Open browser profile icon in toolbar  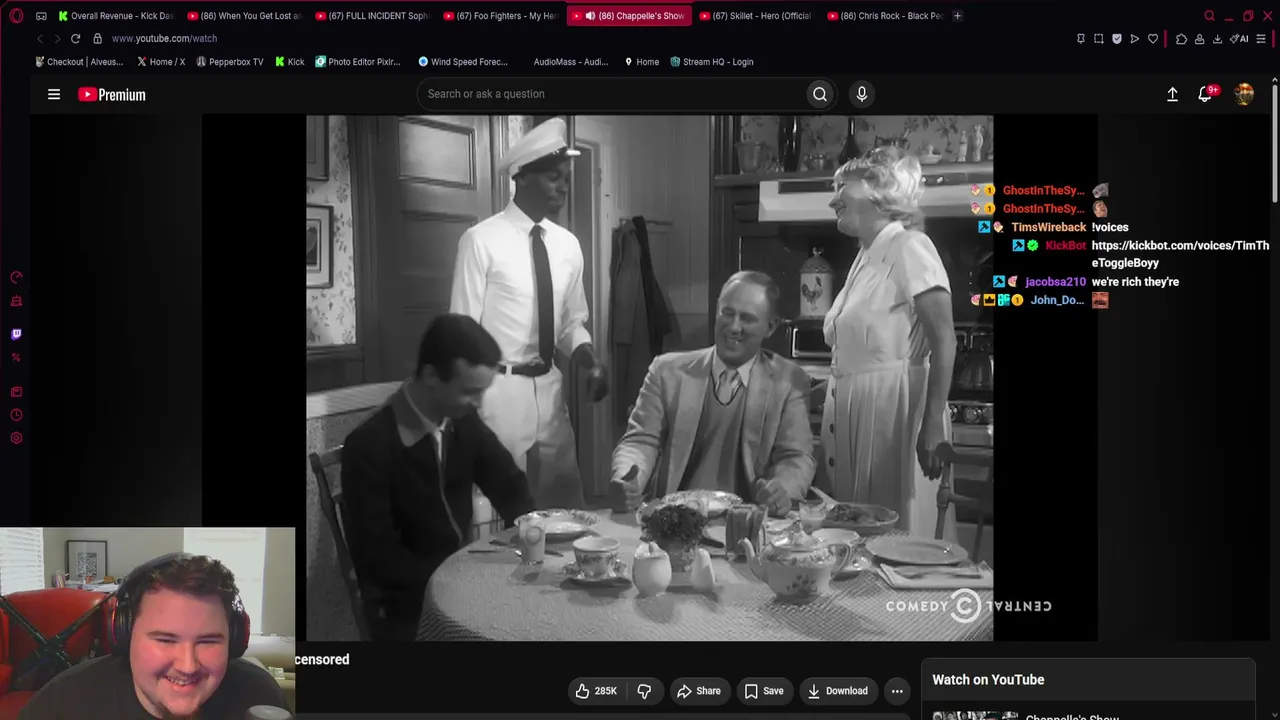(x=1199, y=39)
